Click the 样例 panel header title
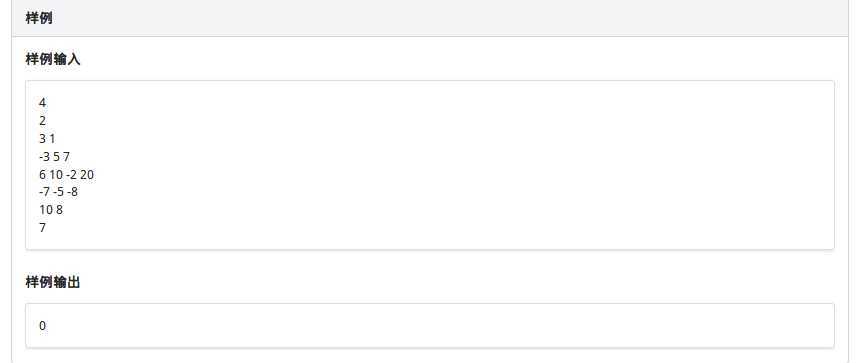Image resolution: width=860 pixels, height=363 pixels. (39, 18)
